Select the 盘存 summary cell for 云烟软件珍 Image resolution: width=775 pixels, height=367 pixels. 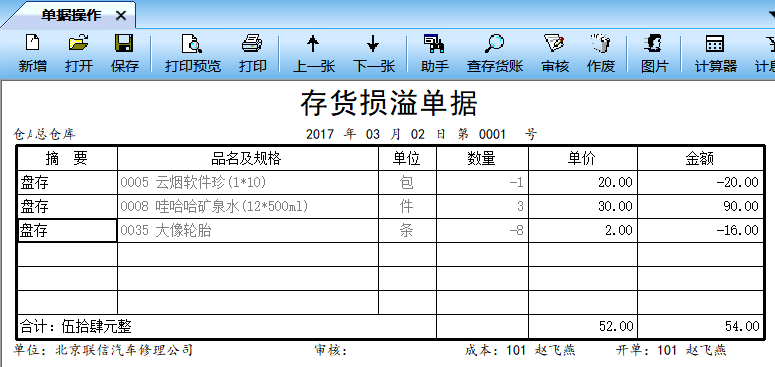tap(67, 183)
